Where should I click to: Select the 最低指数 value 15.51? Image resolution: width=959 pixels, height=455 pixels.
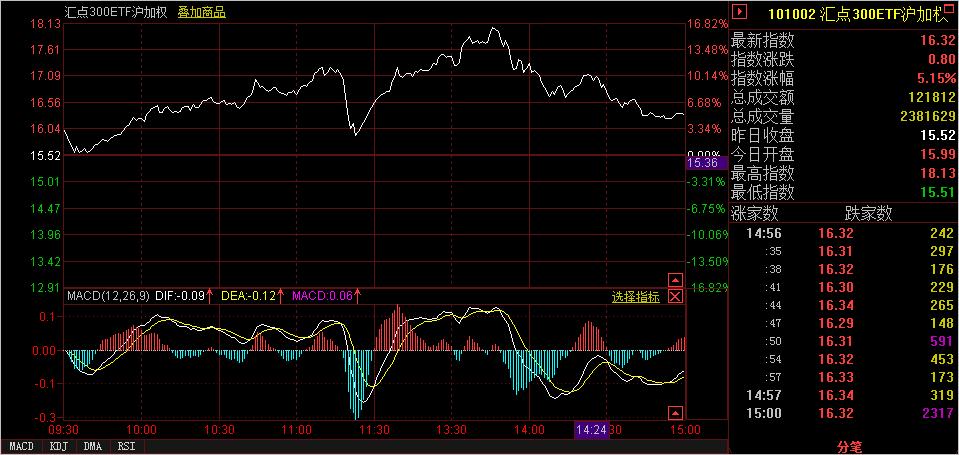click(938, 193)
